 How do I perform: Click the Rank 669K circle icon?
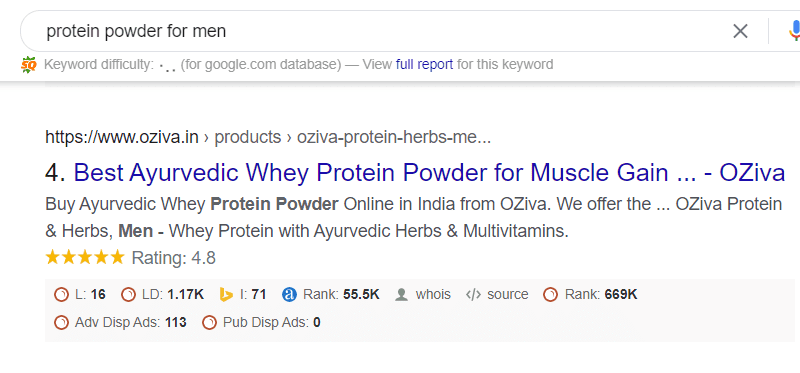551,295
